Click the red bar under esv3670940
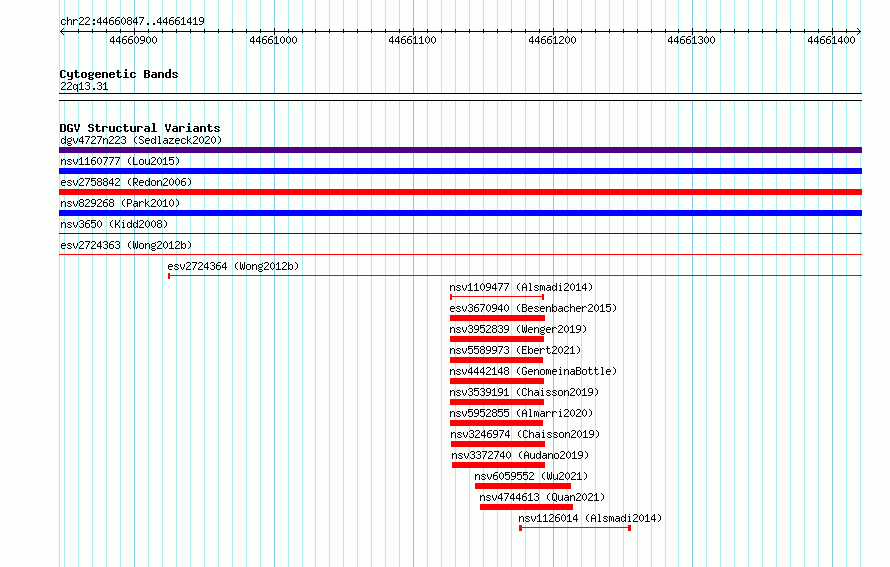This screenshot has height=567, width=890. tap(497, 318)
